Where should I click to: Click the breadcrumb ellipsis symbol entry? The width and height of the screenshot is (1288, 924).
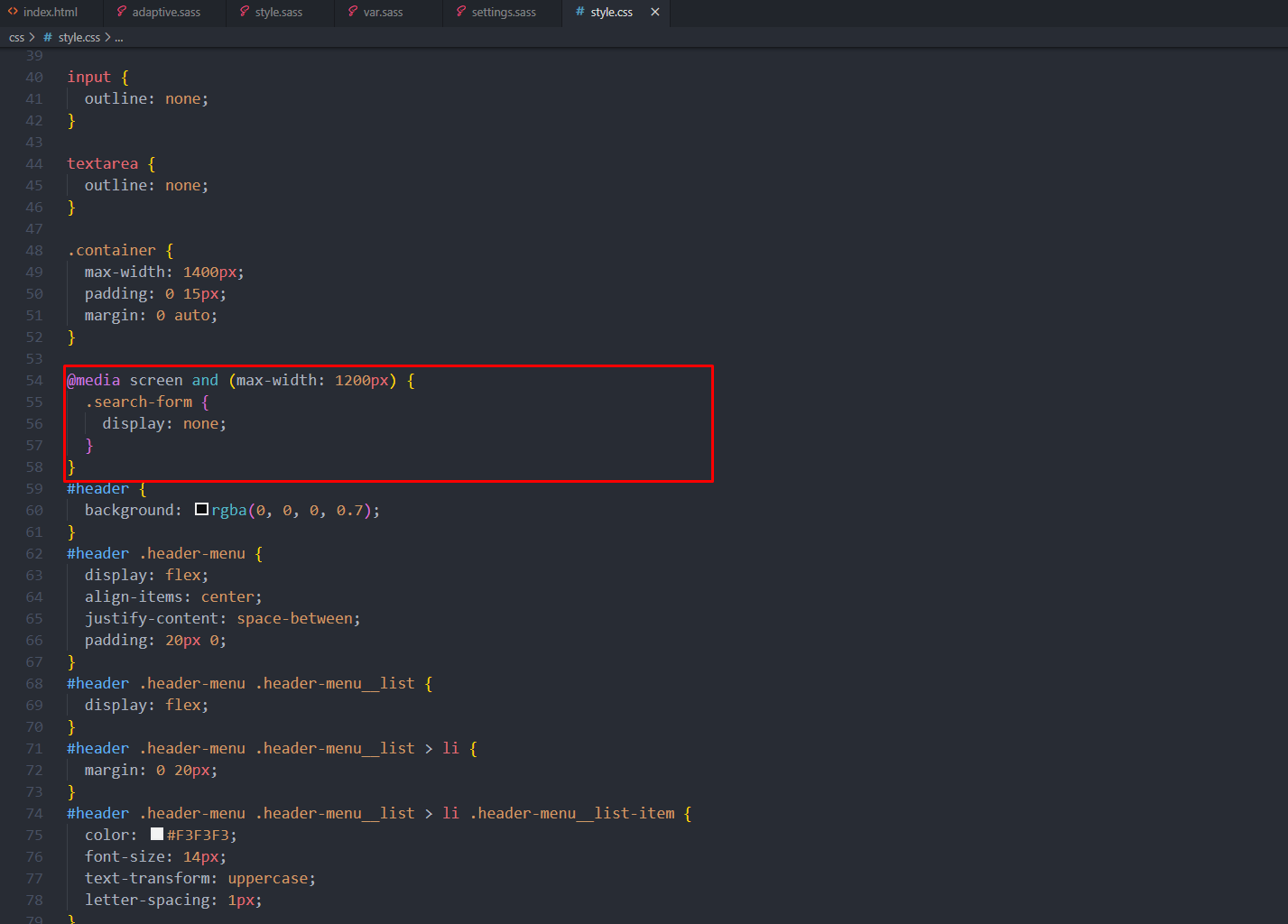pos(119,37)
